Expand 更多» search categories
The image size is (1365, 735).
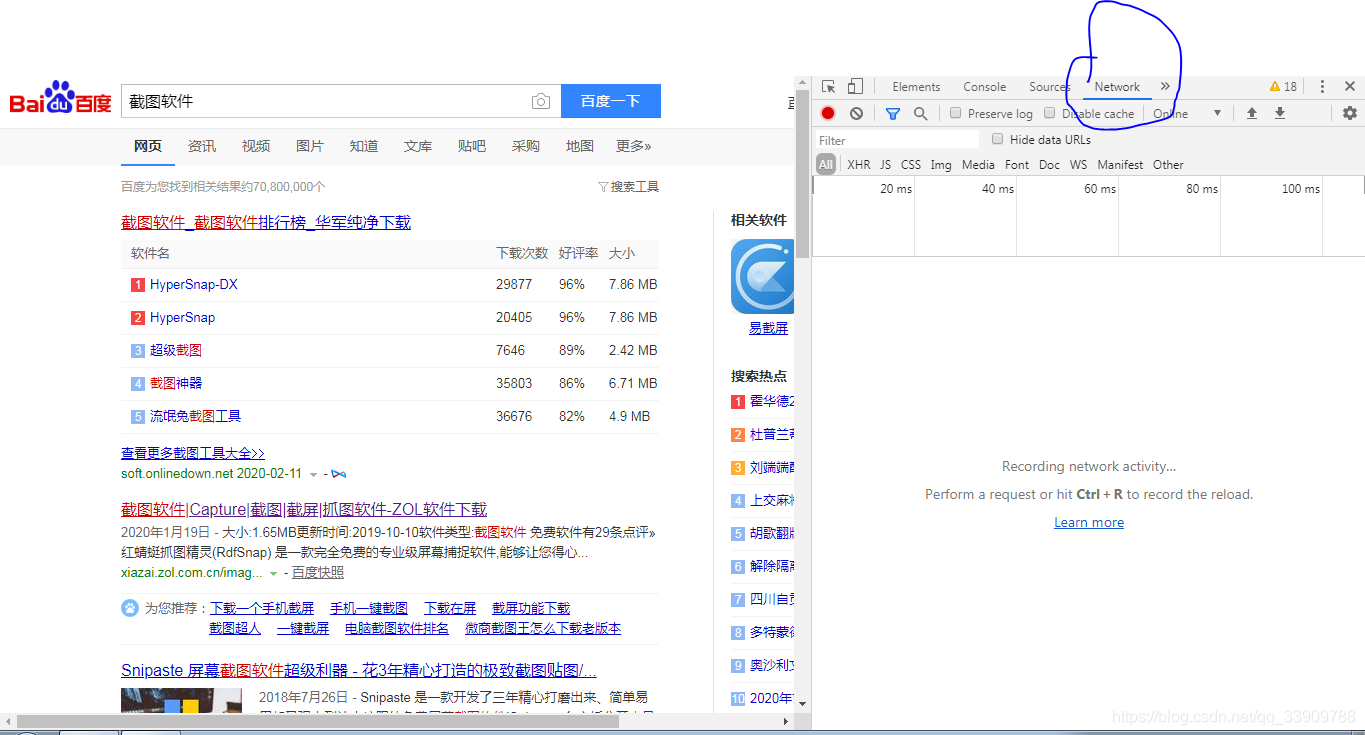(x=634, y=146)
